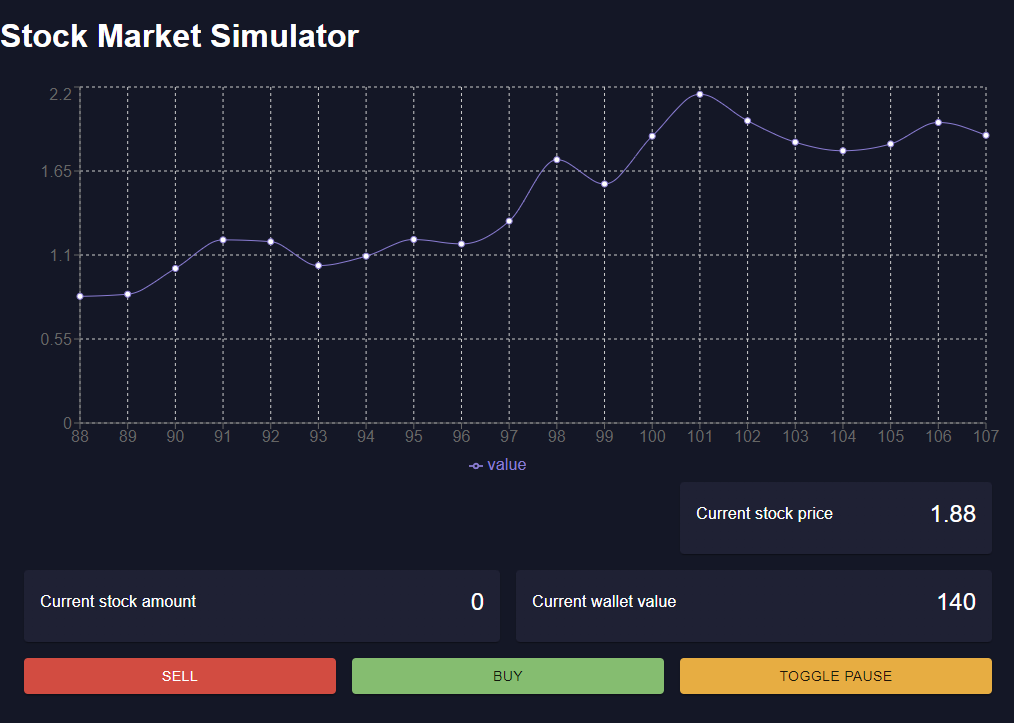This screenshot has width=1014, height=723.
Task: Click the Current stock price card
Action: point(836,517)
